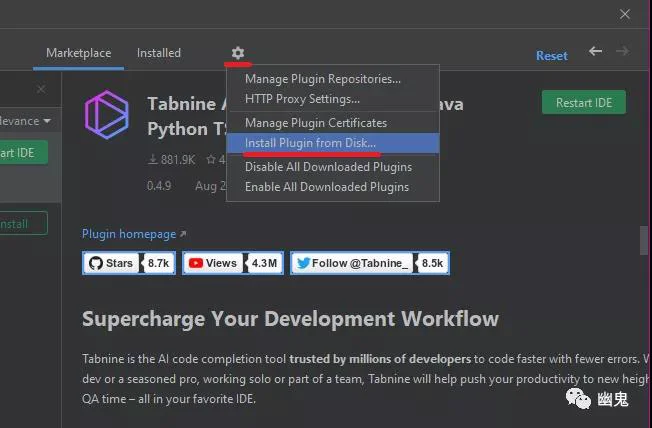Click the description panel scrollbar
Screen dimensions: 652x428
tap(644, 240)
